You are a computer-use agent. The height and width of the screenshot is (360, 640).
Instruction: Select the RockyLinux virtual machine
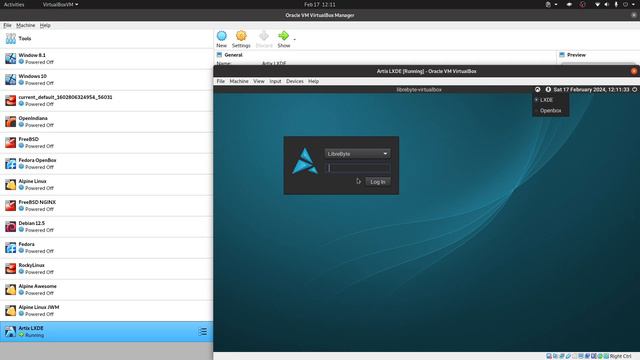(x=106, y=269)
